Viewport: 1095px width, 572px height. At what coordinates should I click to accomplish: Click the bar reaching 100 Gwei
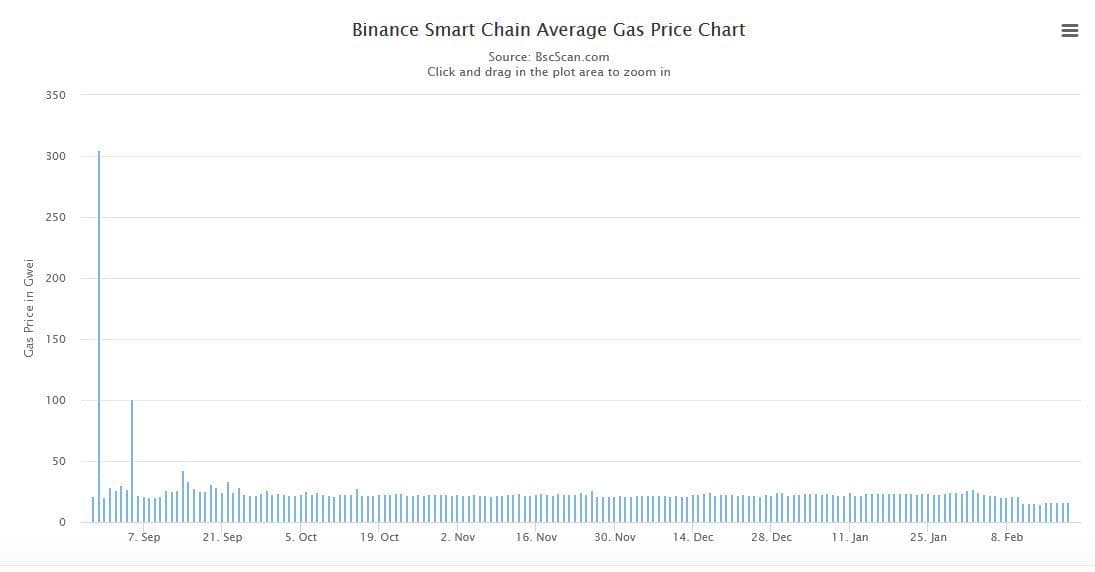pyautogui.click(x=132, y=460)
